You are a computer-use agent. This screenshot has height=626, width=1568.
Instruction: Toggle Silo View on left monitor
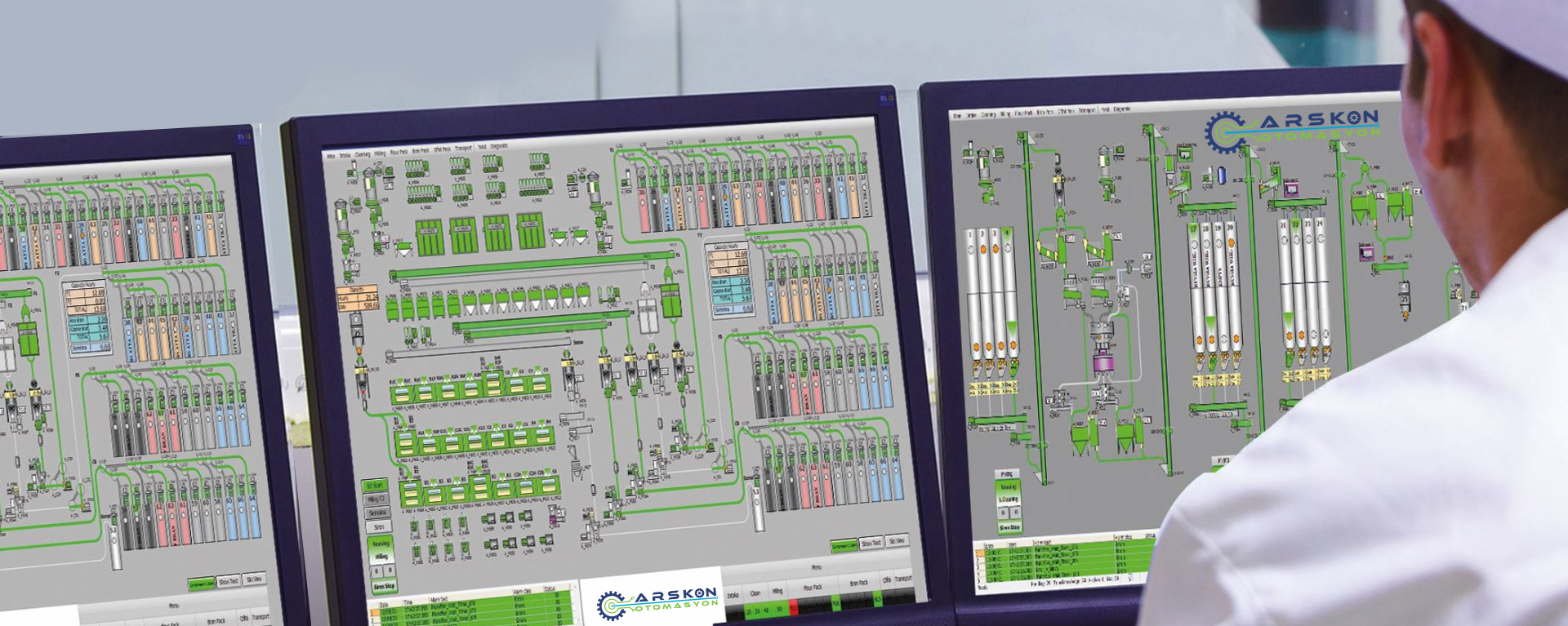click(254, 579)
